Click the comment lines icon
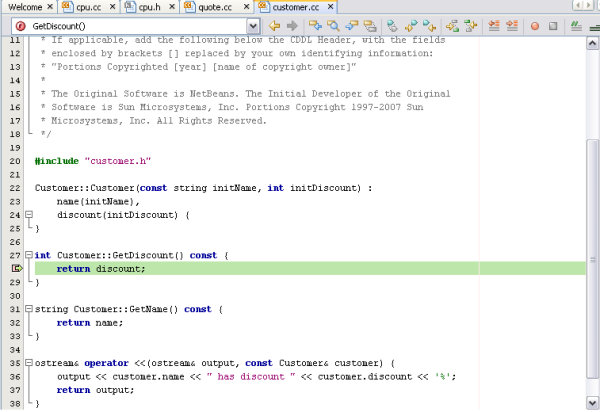This screenshot has width=600, height=412. point(576,26)
